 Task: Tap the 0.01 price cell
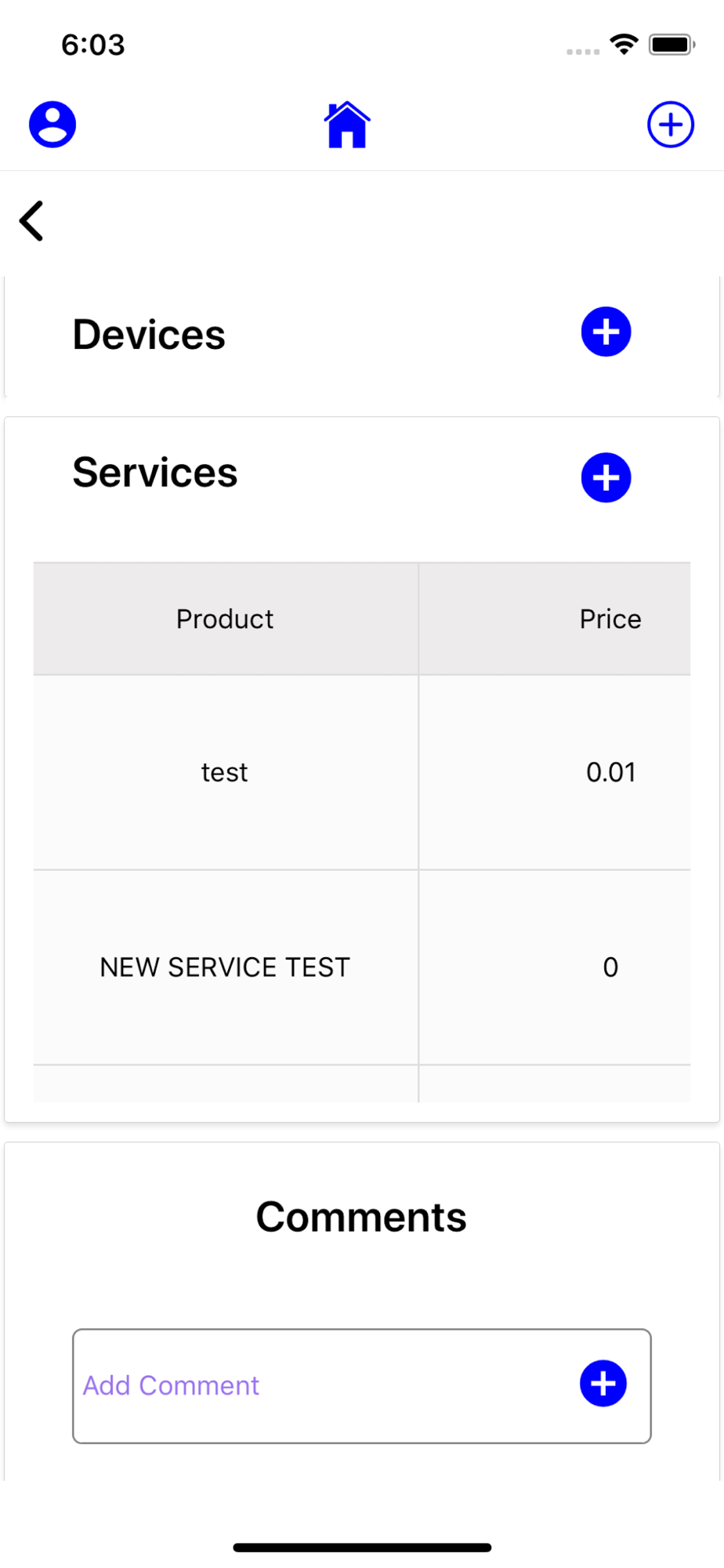click(610, 772)
